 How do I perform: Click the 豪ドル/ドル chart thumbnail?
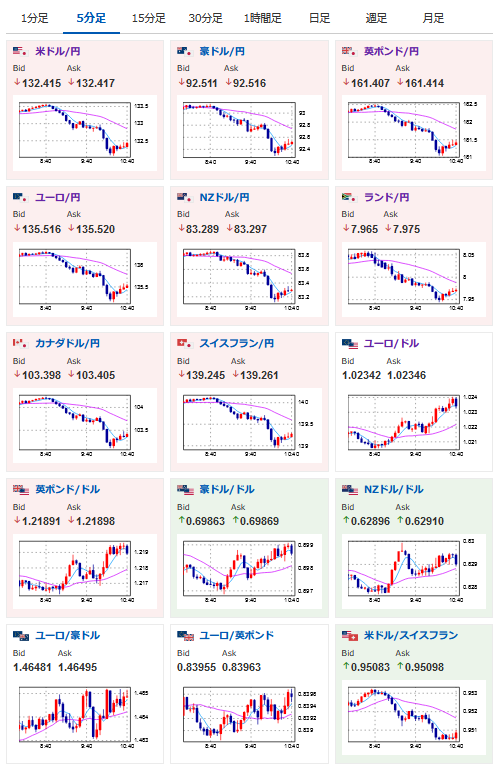tap(250, 571)
